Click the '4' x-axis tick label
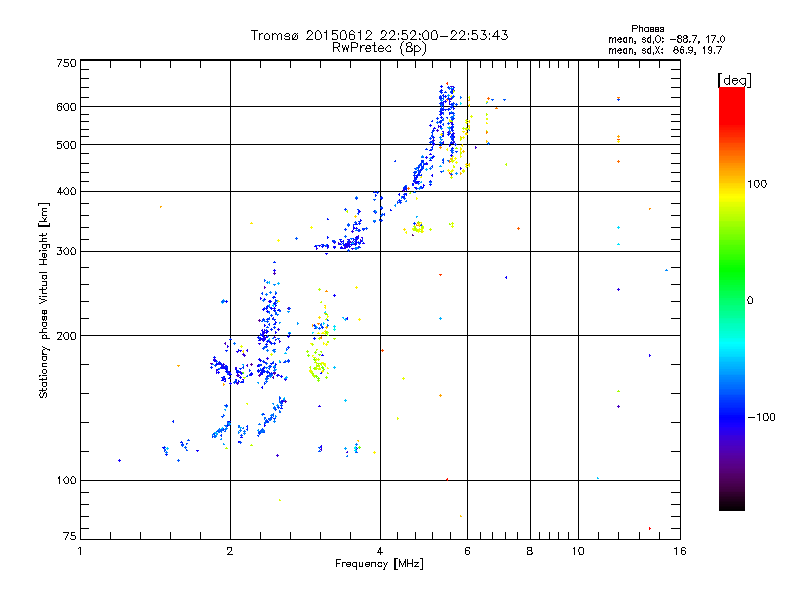 point(380,551)
